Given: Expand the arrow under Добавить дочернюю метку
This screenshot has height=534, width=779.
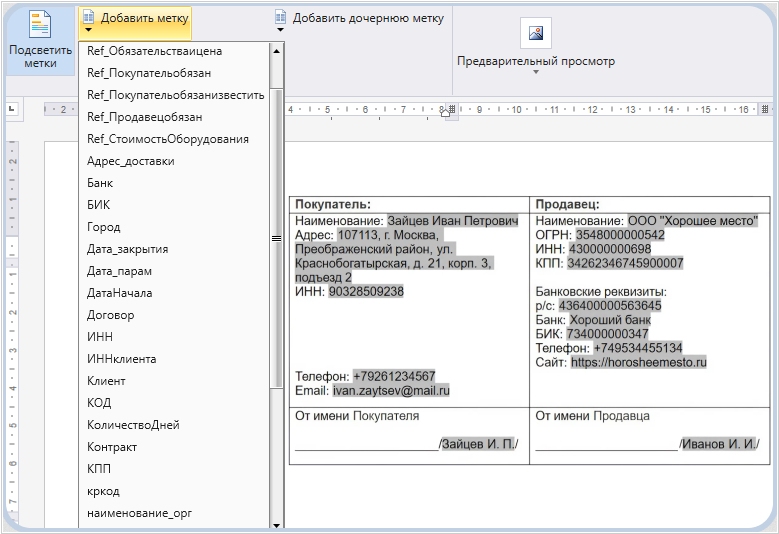Looking at the screenshot, I should 281,30.
